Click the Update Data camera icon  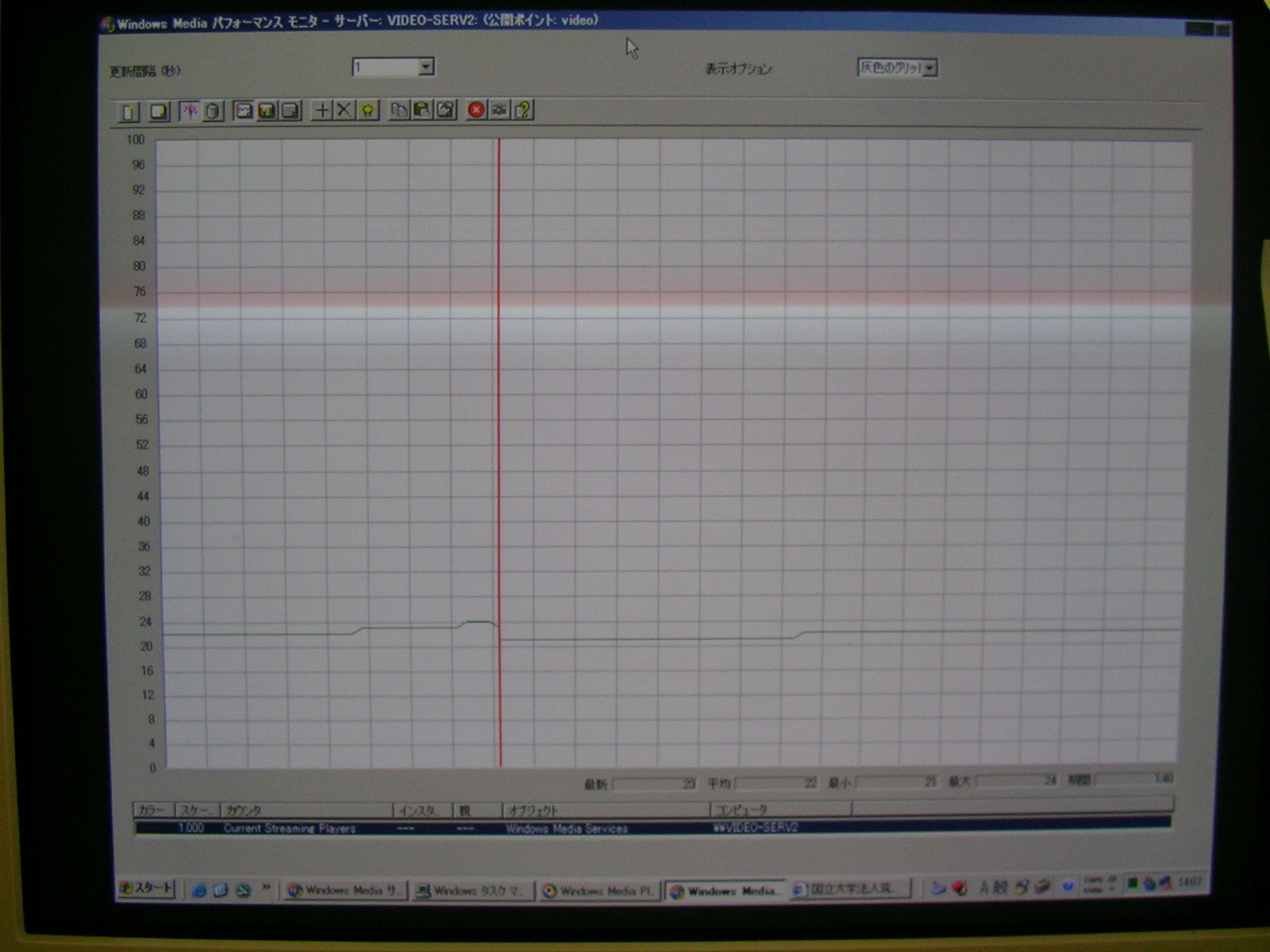499,109
